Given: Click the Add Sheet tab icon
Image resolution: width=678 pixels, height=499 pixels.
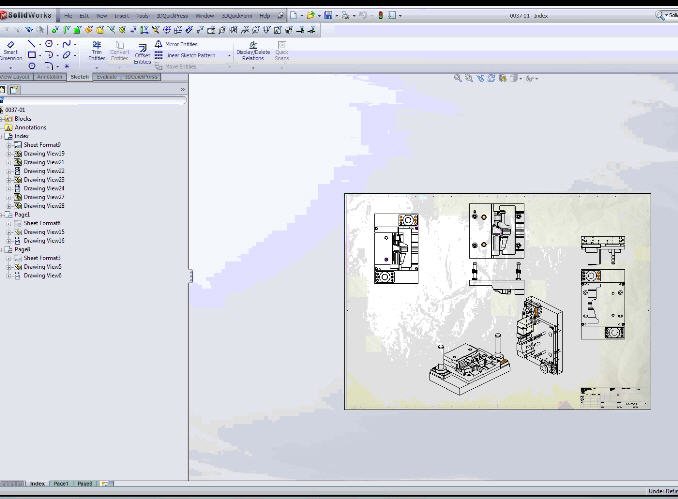Looking at the screenshot, I should tap(105, 484).
